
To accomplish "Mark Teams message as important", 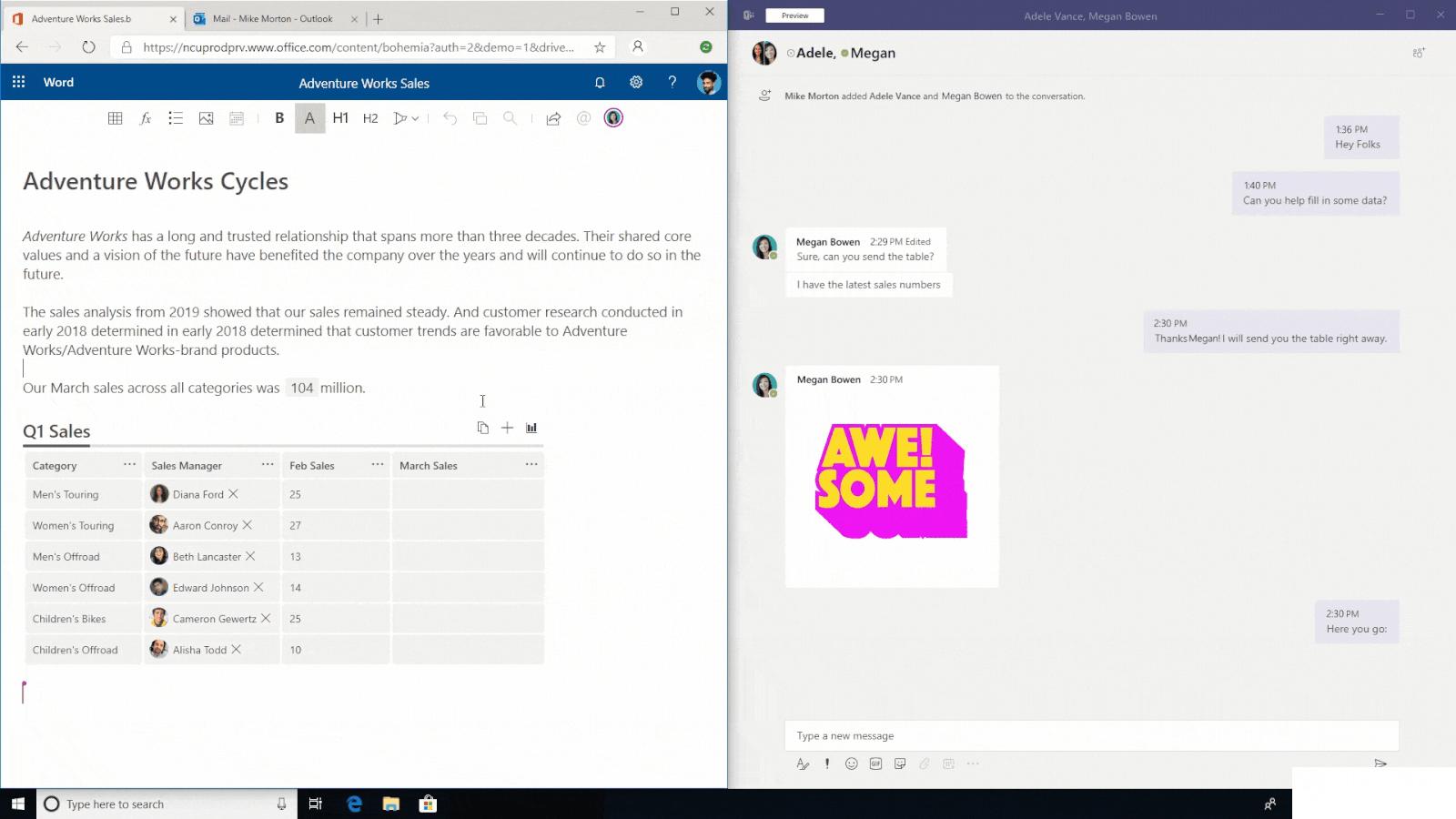I will pos(827,764).
